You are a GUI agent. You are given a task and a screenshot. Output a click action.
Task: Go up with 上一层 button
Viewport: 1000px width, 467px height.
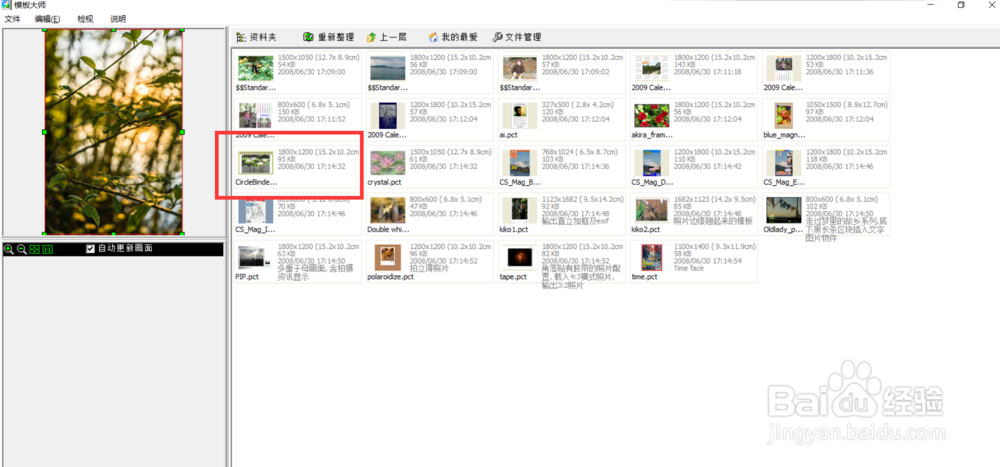tap(386, 37)
